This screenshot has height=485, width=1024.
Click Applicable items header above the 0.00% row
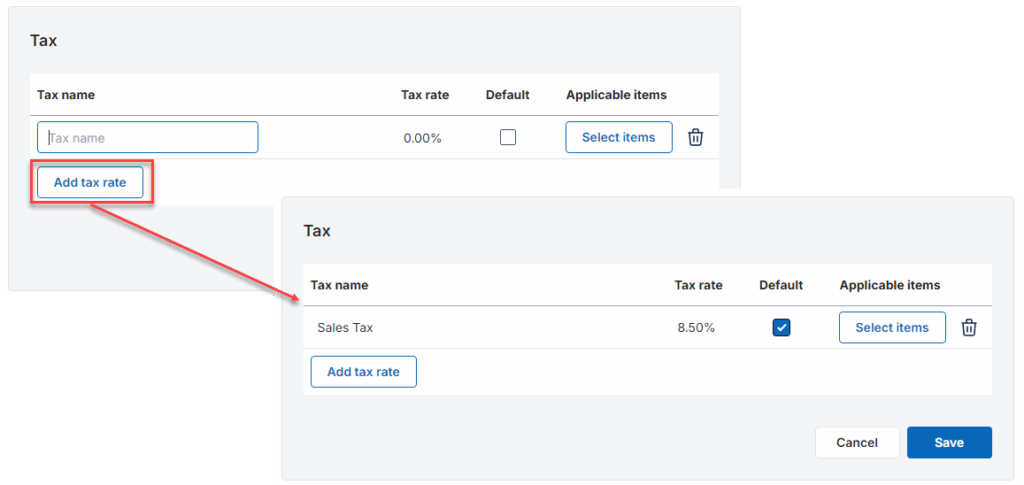point(616,95)
